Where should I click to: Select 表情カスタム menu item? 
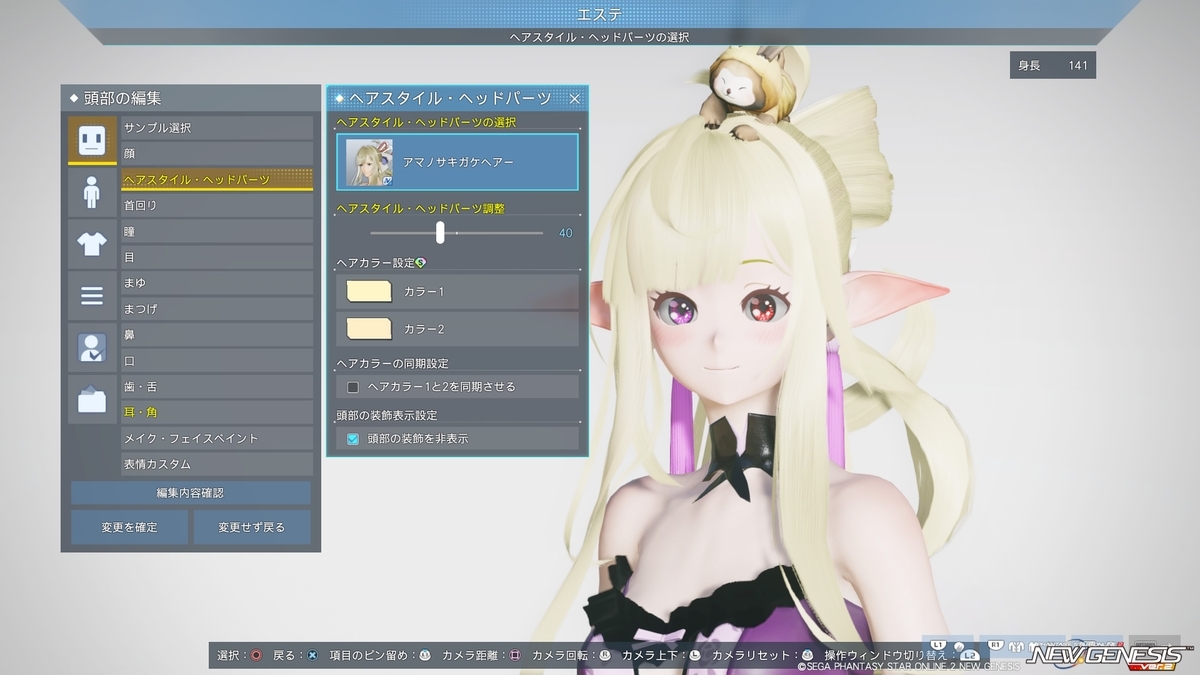217,465
